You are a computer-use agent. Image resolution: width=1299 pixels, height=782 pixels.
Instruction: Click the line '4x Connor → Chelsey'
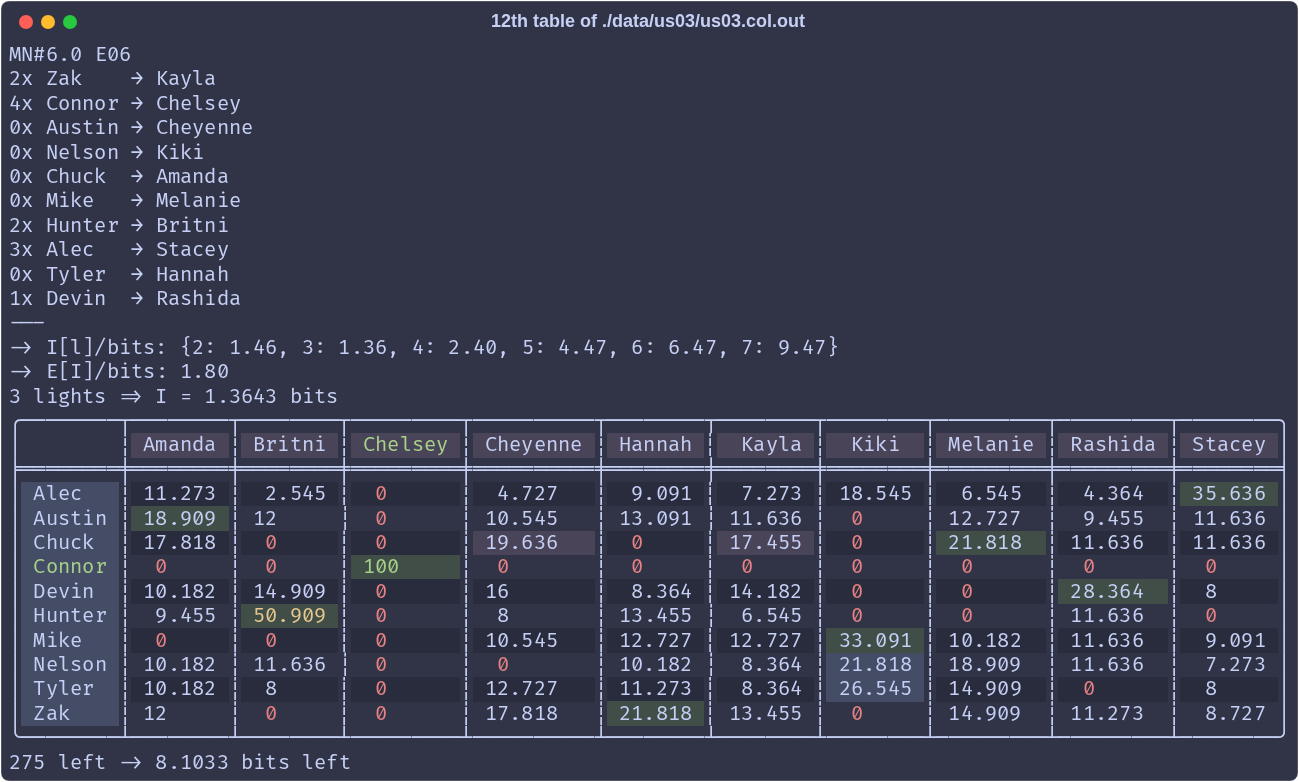(125, 103)
